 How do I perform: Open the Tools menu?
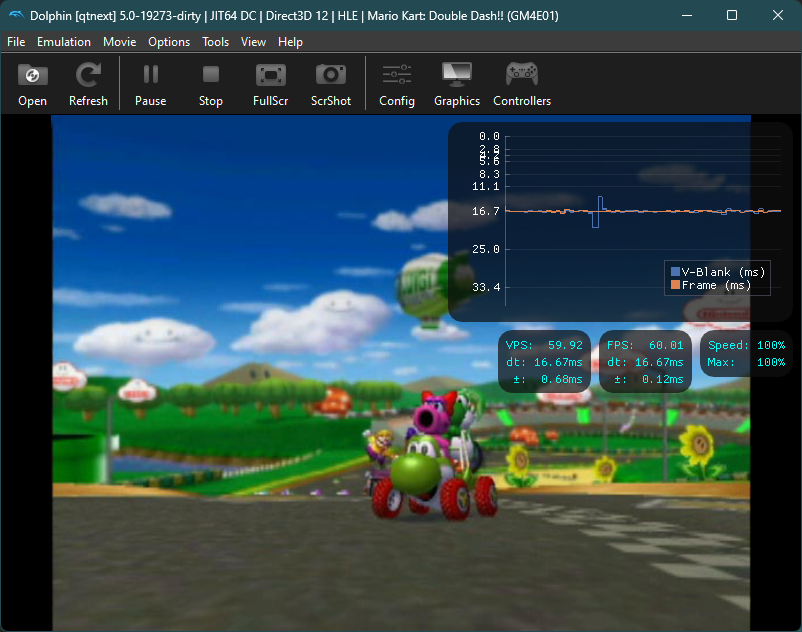pos(215,42)
